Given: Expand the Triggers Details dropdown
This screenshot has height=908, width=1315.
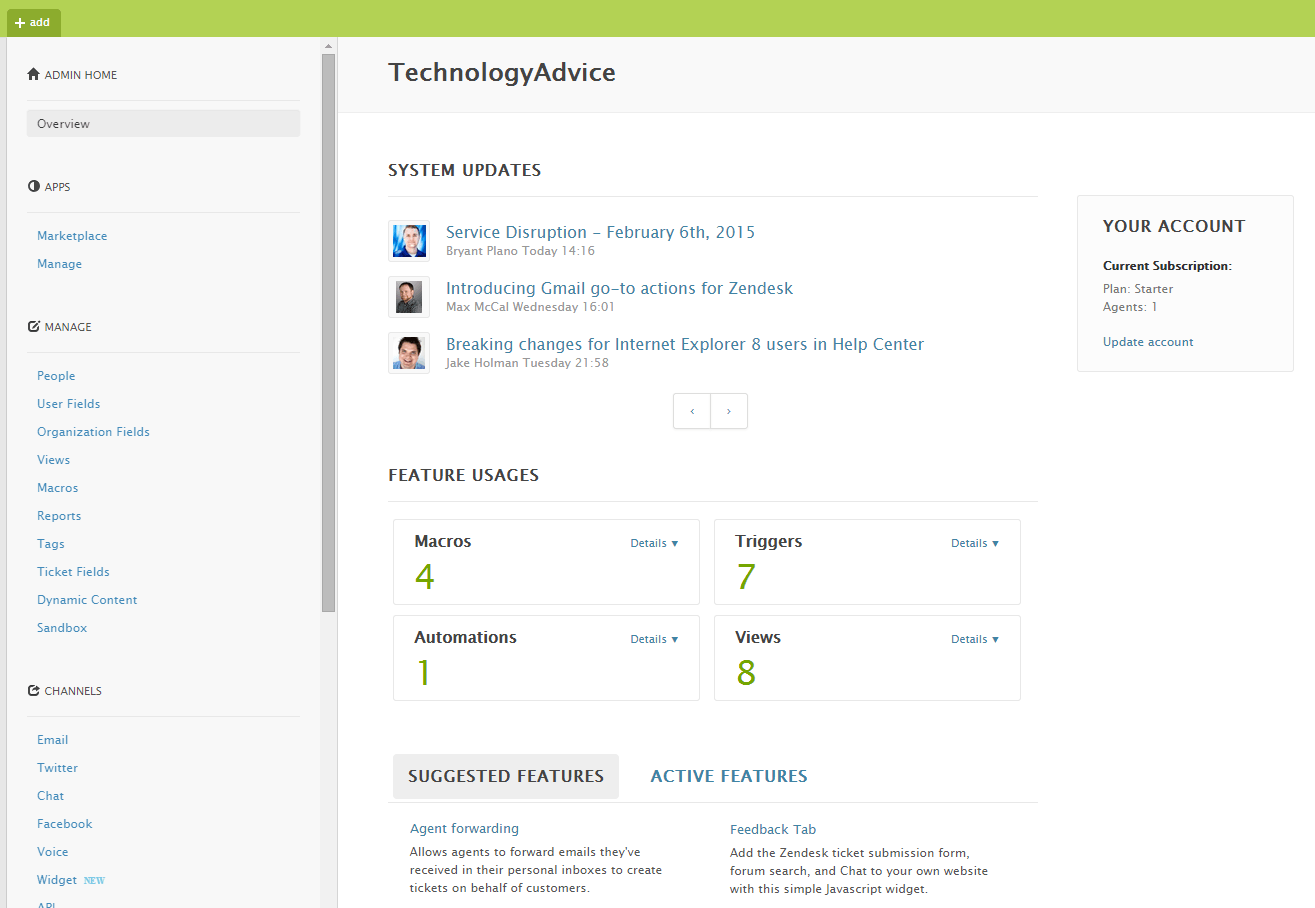Looking at the screenshot, I should click(x=974, y=543).
